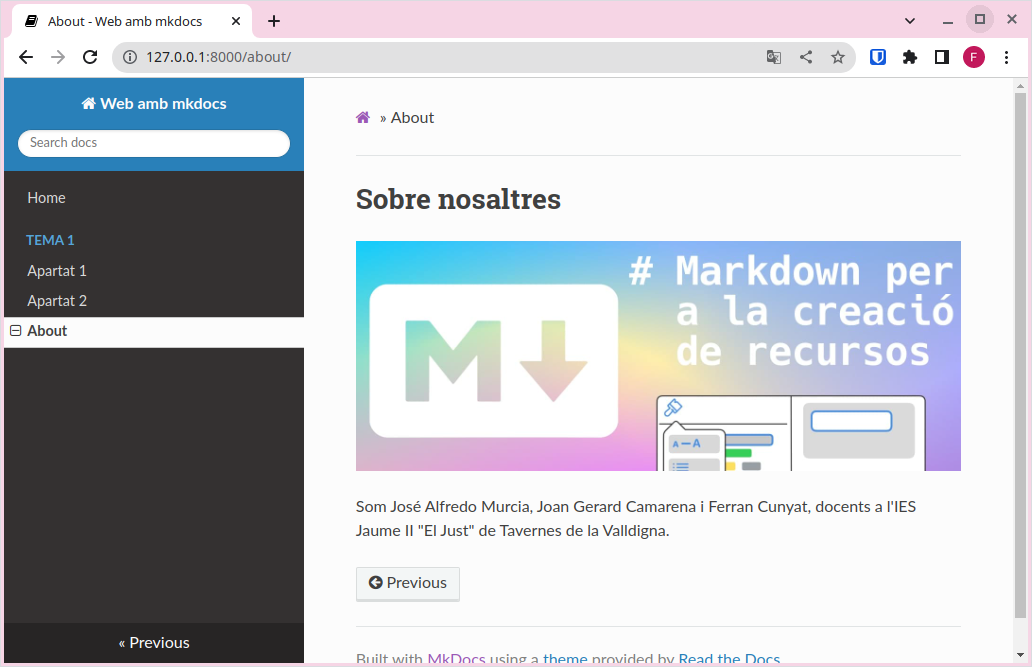Open Apartat 1 in the sidebar
The width and height of the screenshot is (1032, 667).
(57, 271)
